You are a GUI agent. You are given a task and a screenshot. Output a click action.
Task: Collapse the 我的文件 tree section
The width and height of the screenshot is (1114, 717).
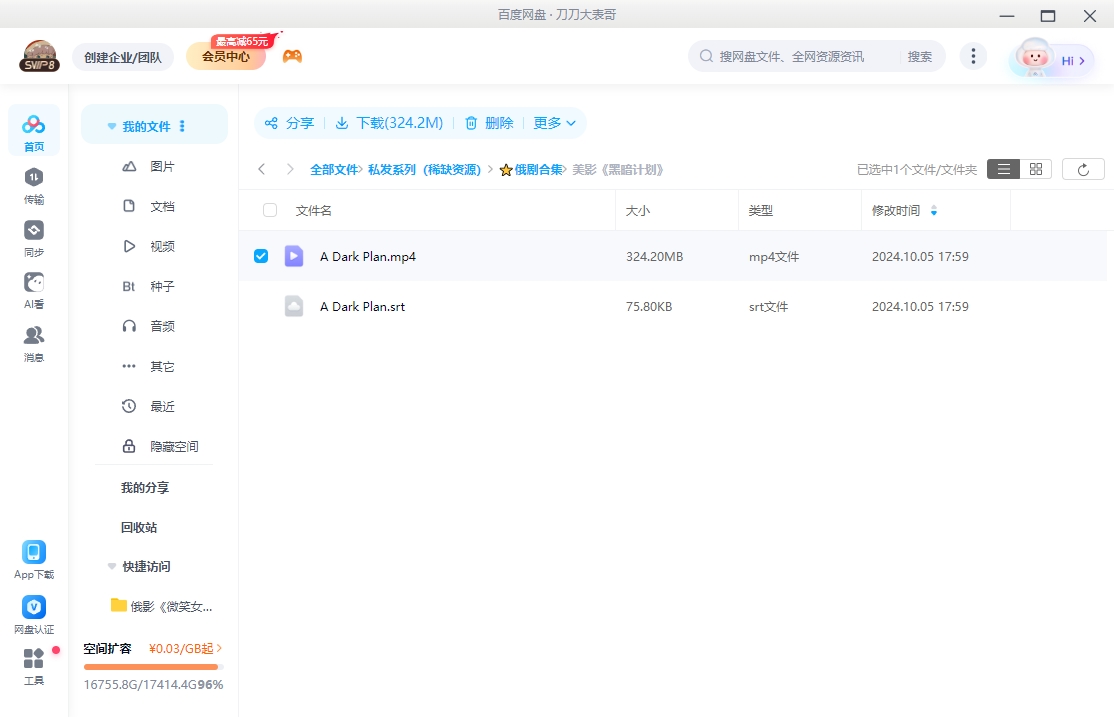pos(112,127)
